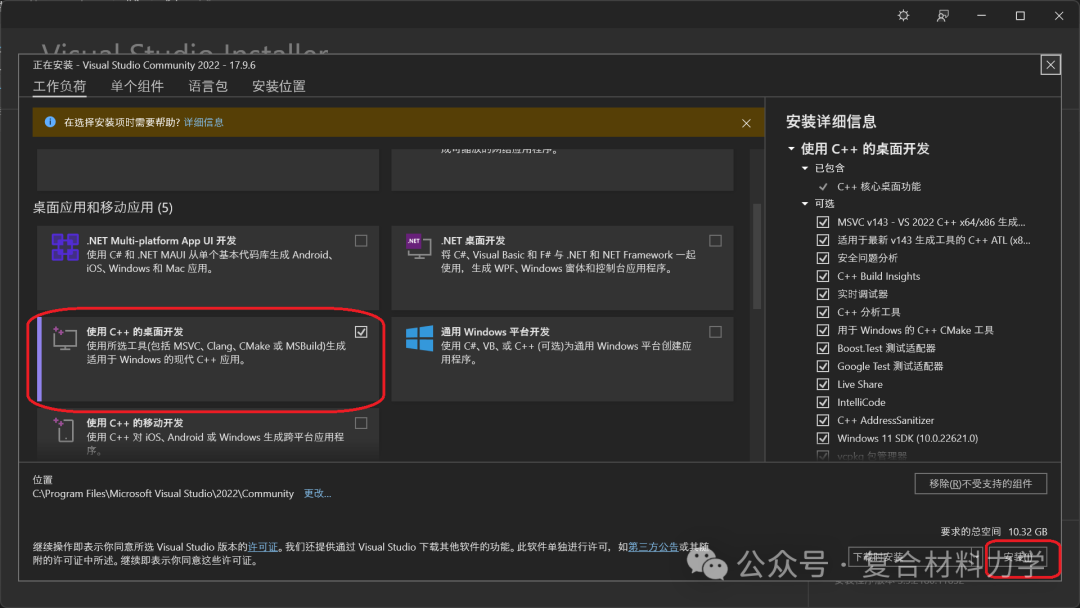
Task: Collapse the 已包含 section
Action: [x=804, y=168]
